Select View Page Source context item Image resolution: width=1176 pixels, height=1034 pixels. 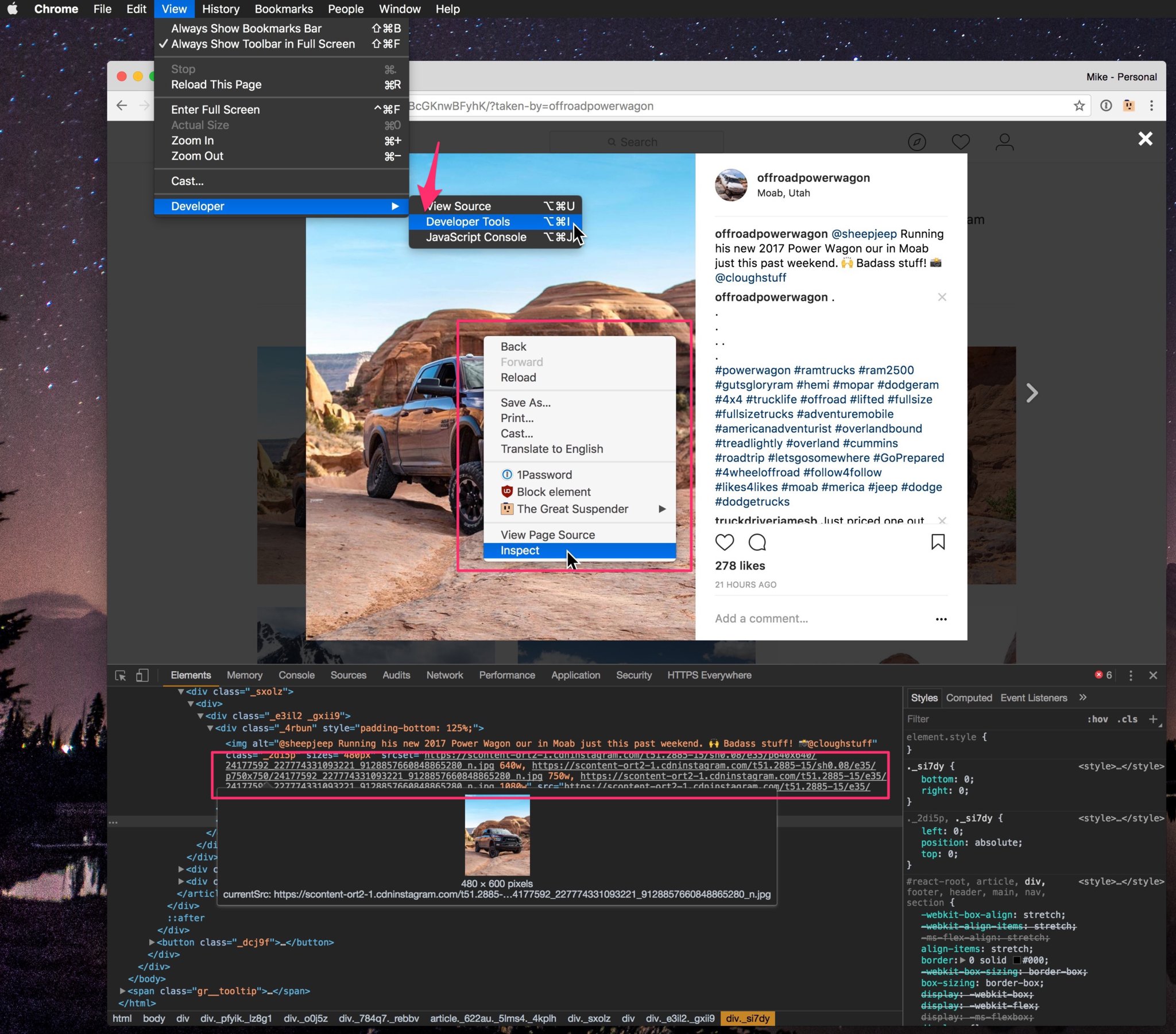pyautogui.click(x=579, y=535)
